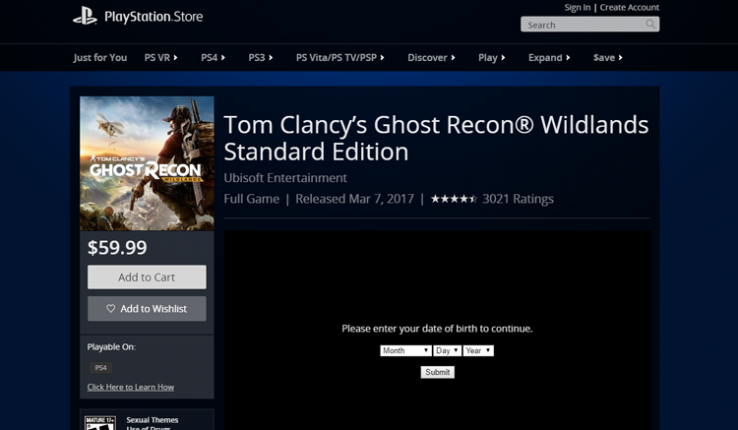Open the Year dropdown
The width and height of the screenshot is (738, 430).
click(478, 350)
